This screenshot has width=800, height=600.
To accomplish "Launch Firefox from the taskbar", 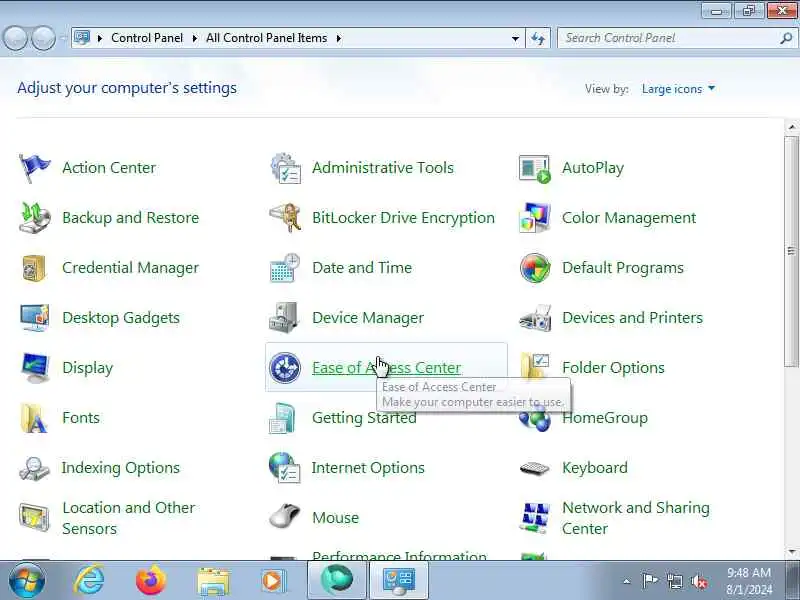I will tap(151, 580).
